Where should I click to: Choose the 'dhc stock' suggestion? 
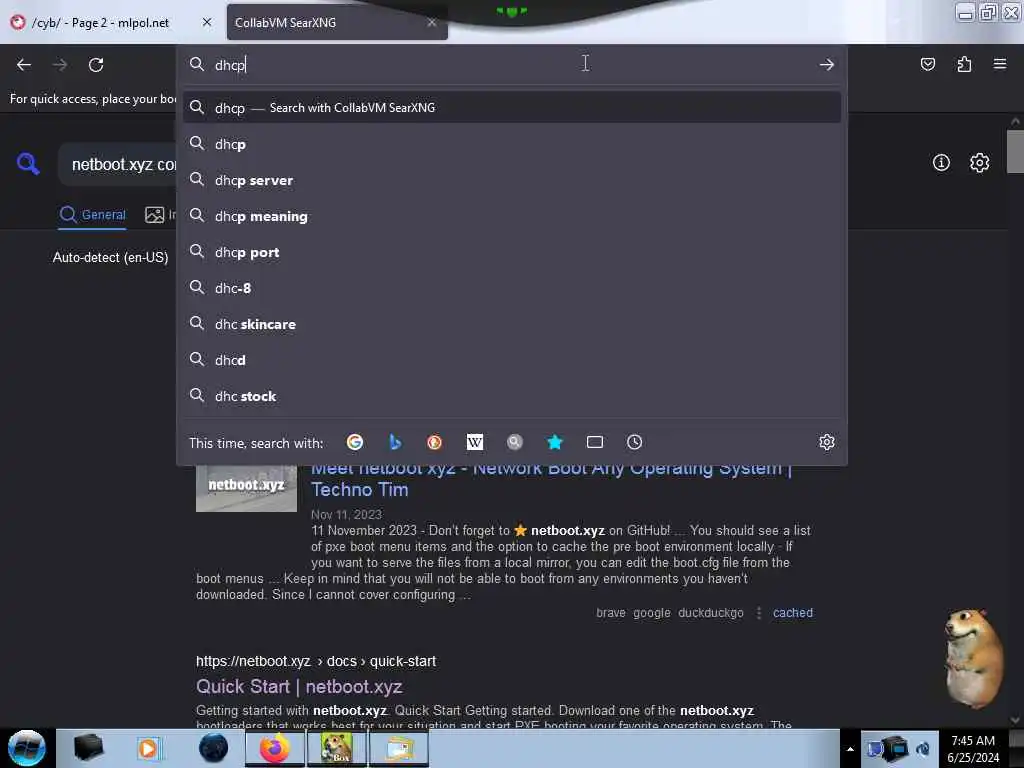pyautogui.click(x=512, y=396)
